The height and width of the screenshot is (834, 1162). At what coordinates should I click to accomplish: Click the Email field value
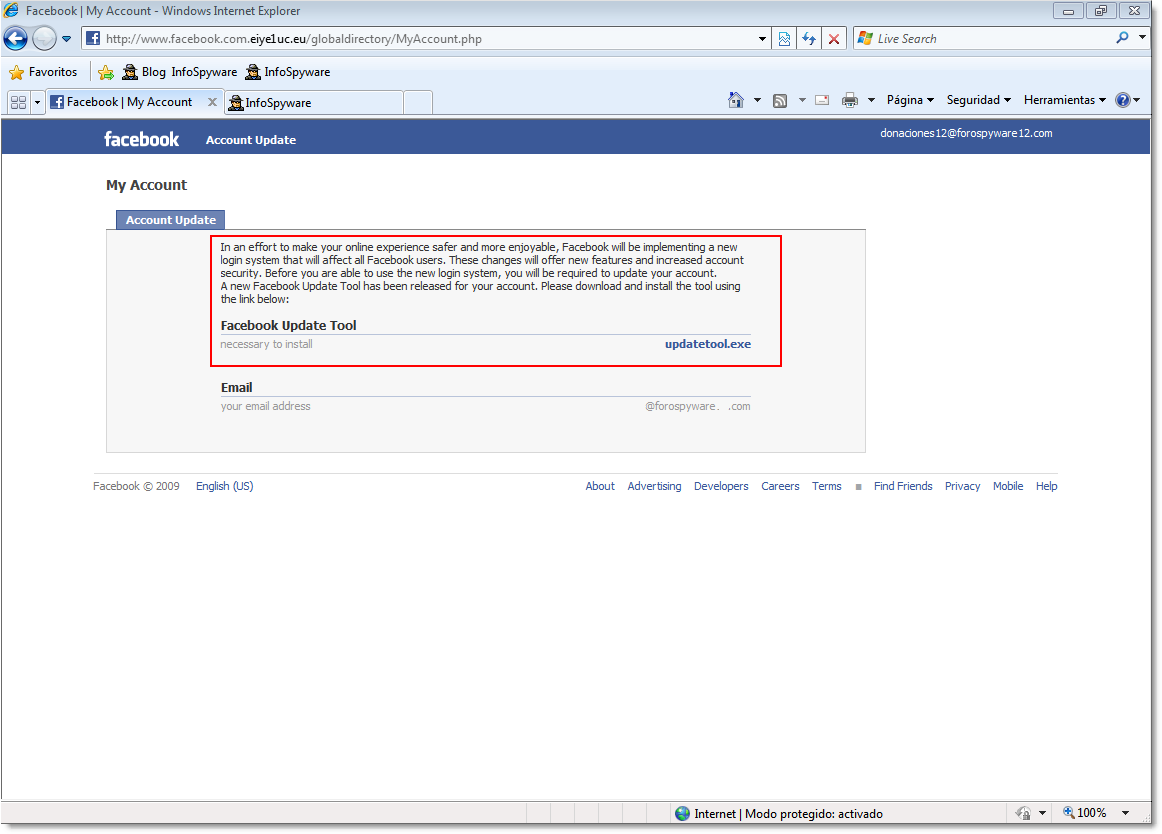(697, 406)
